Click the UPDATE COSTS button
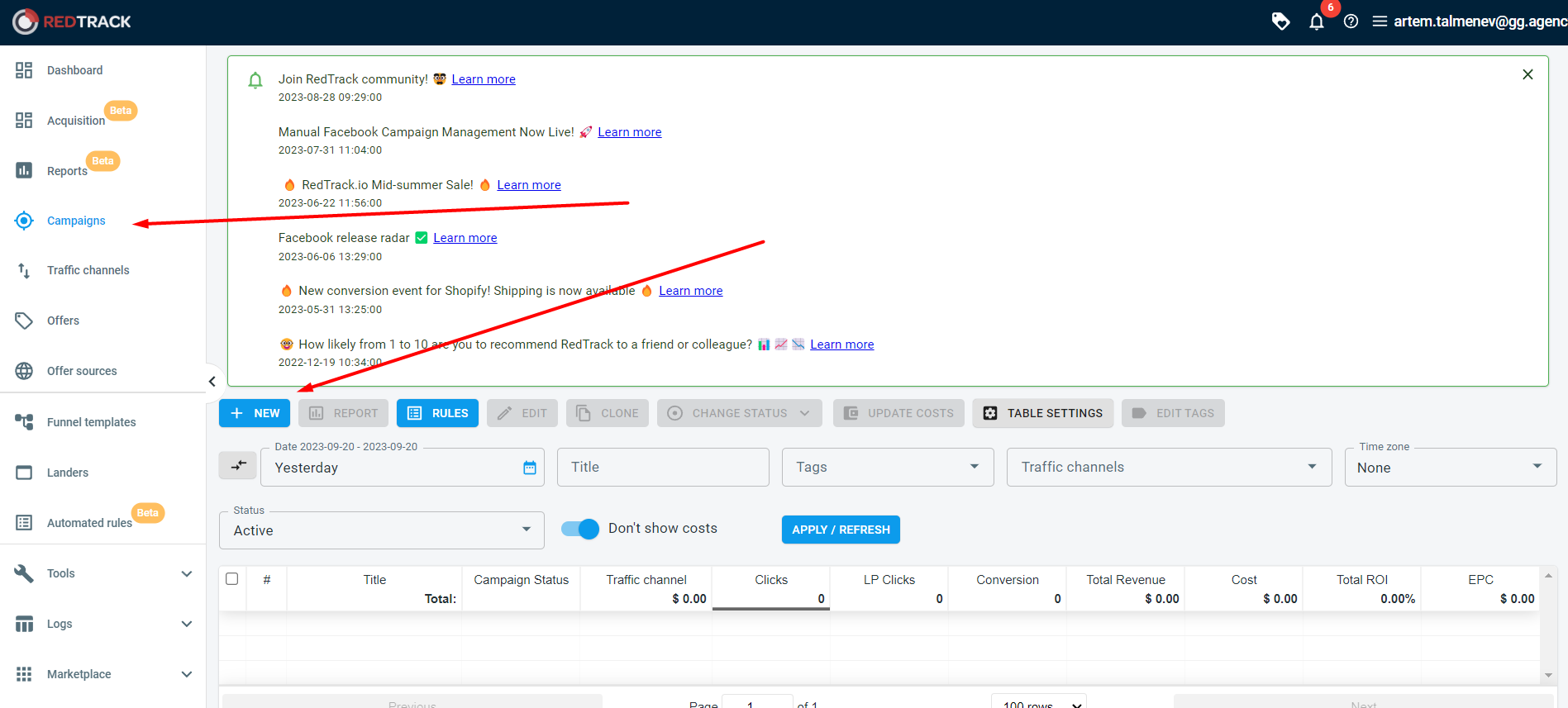This screenshot has height=708, width=1568. coord(898,413)
